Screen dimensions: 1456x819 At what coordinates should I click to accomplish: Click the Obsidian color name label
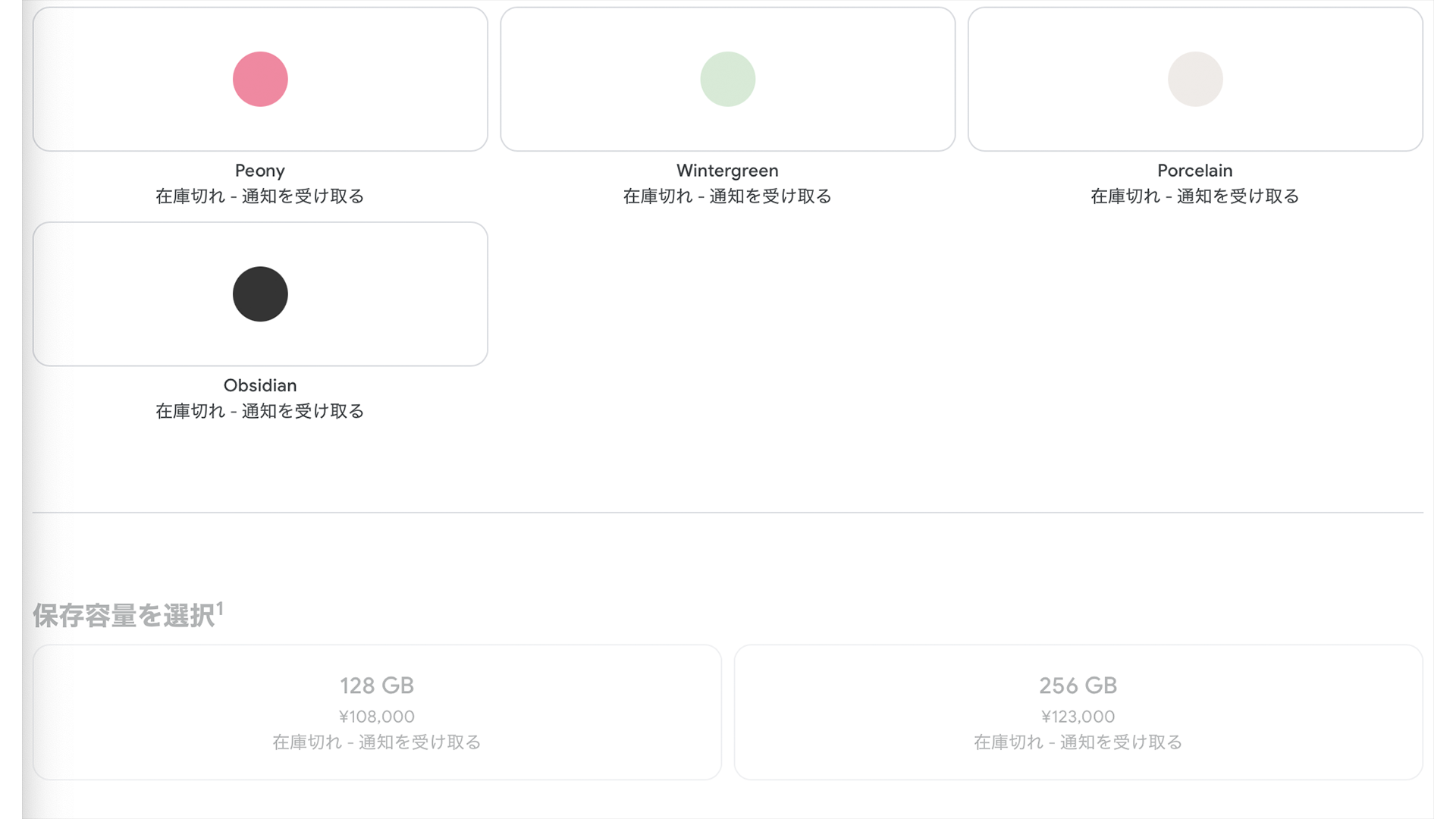coord(260,385)
